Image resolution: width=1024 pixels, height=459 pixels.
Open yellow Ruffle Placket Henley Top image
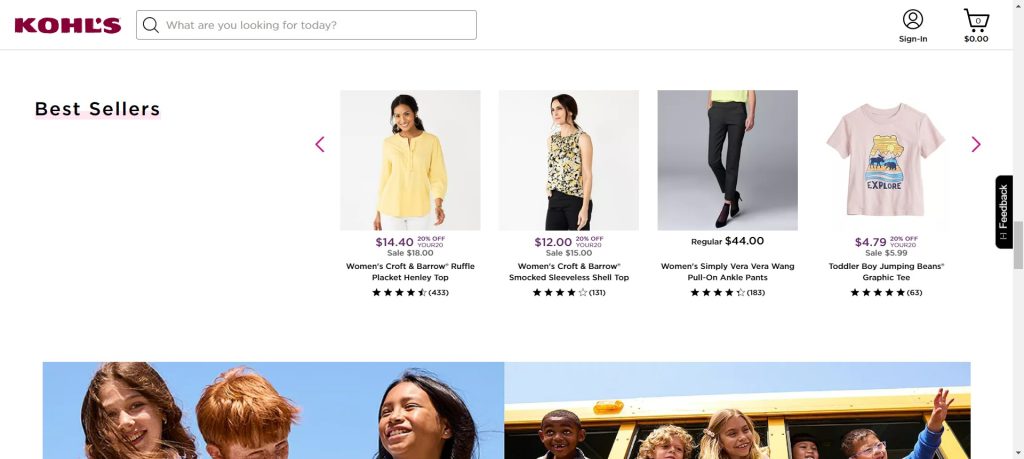tap(410, 160)
